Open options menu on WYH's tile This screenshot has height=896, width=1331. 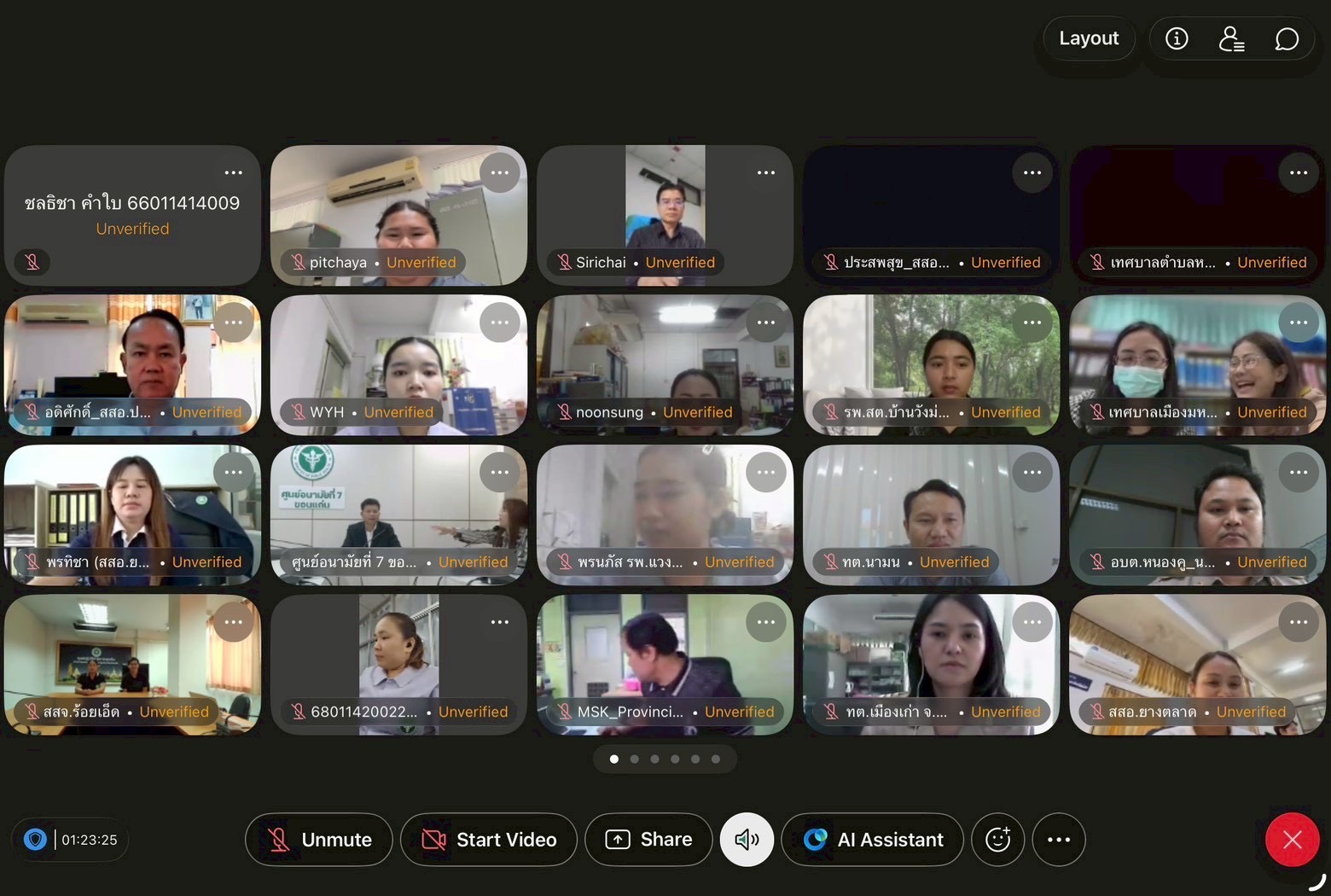pyautogui.click(x=500, y=323)
